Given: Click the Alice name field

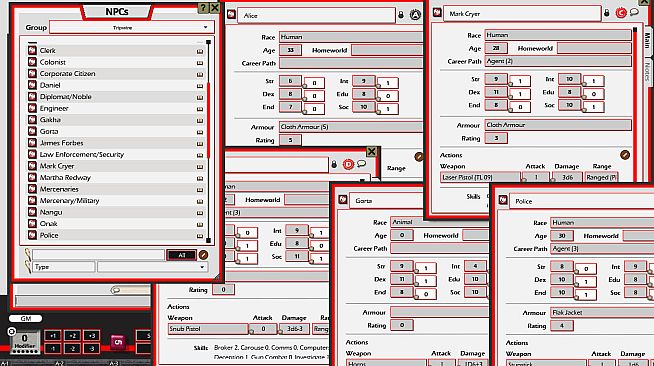Looking at the screenshot, I should click(x=316, y=15).
